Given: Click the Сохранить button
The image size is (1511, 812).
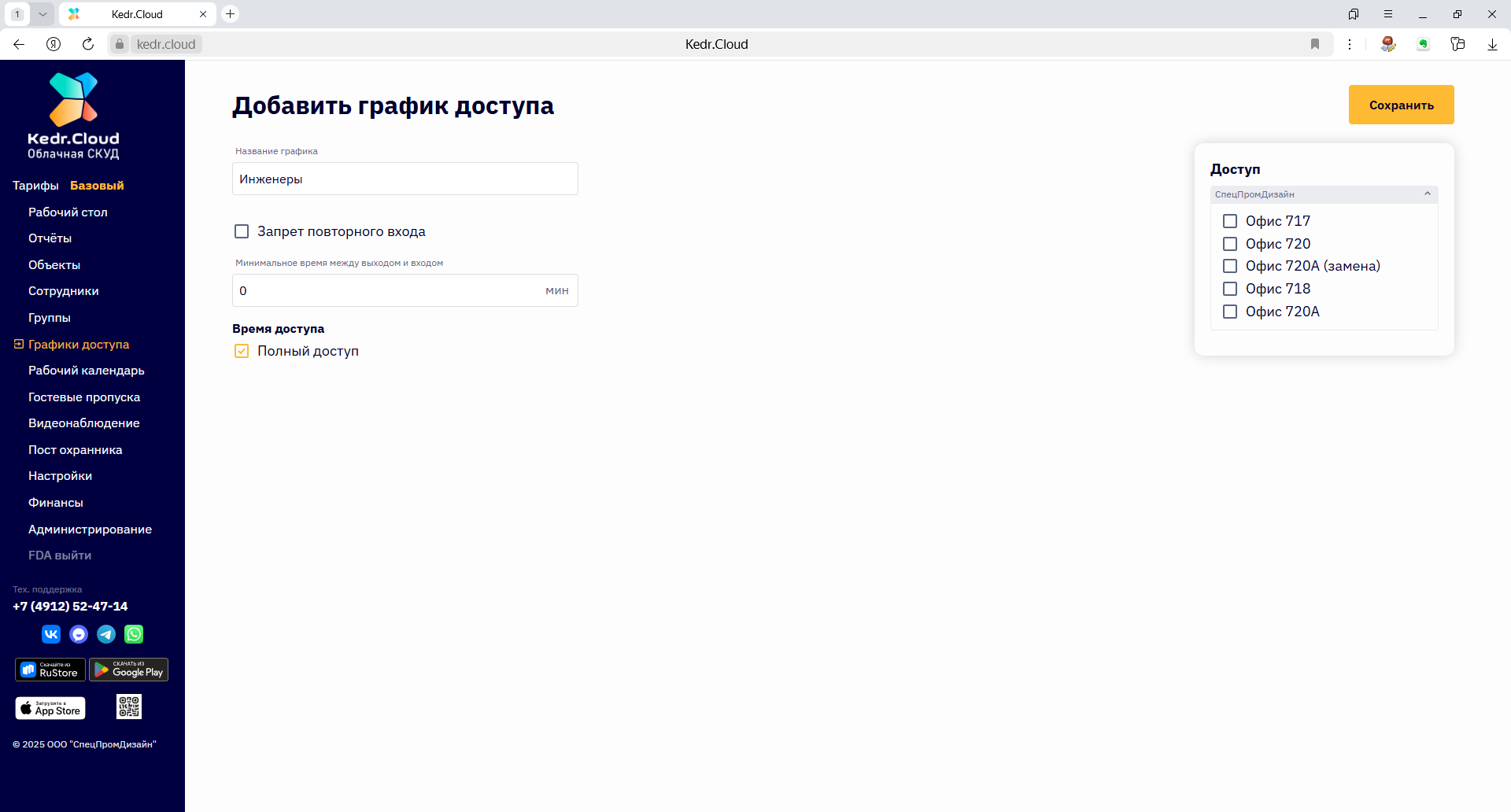Looking at the screenshot, I should (x=1401, y=105).
